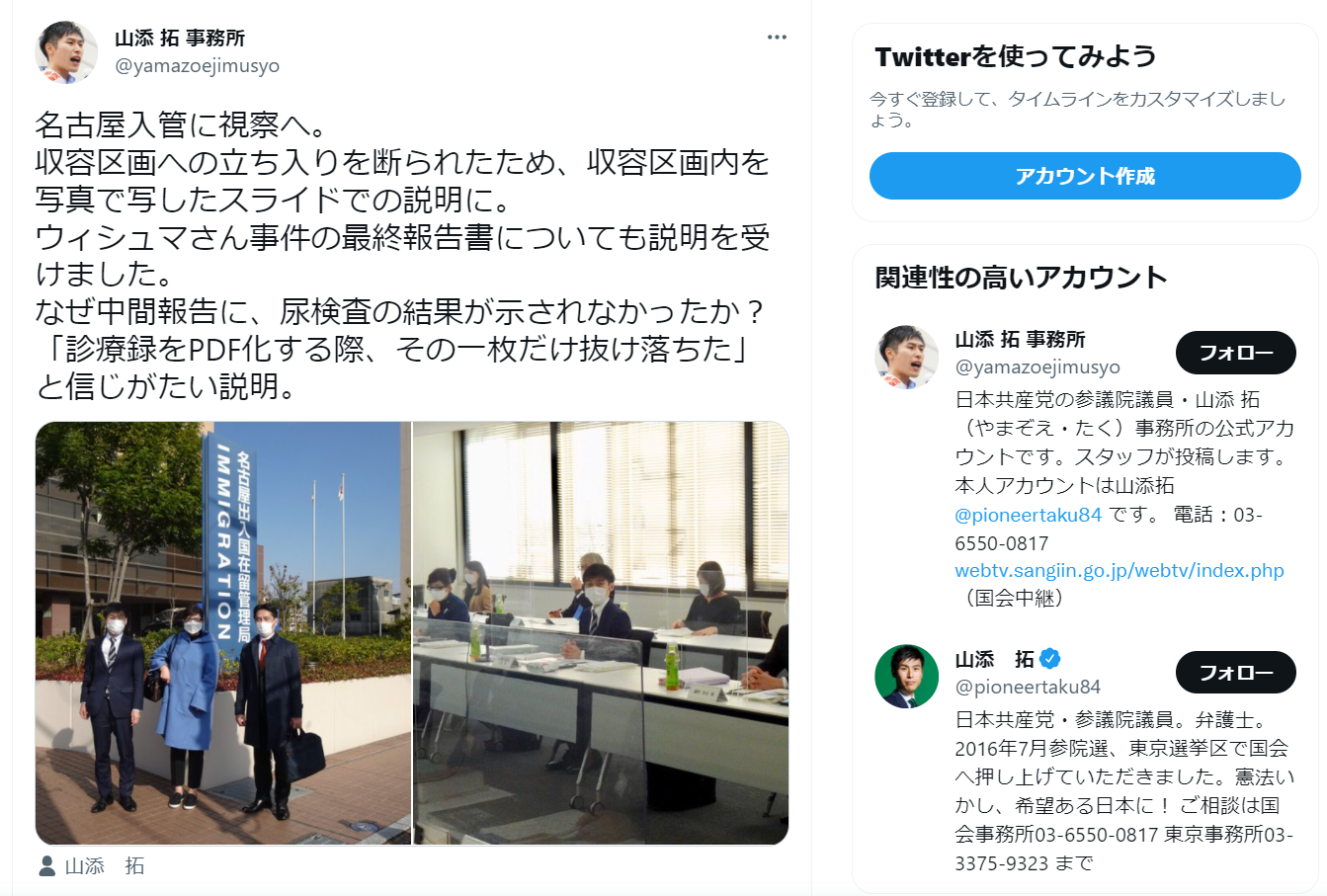Click the @yamazoejimusyo handle in related accounts
The image size is (1327, 896).
[1037, 367]
